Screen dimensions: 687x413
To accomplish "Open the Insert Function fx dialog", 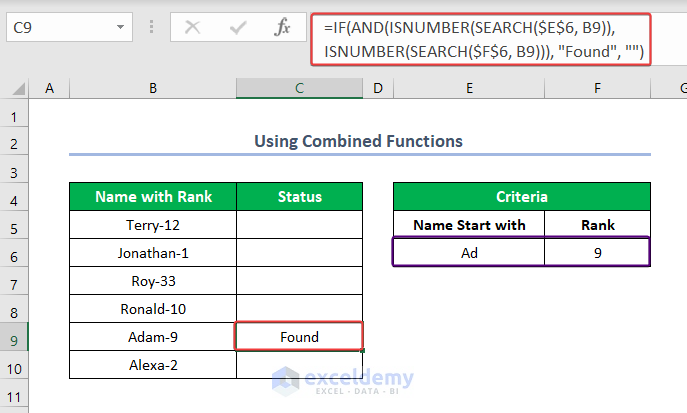I will (282, 27).
